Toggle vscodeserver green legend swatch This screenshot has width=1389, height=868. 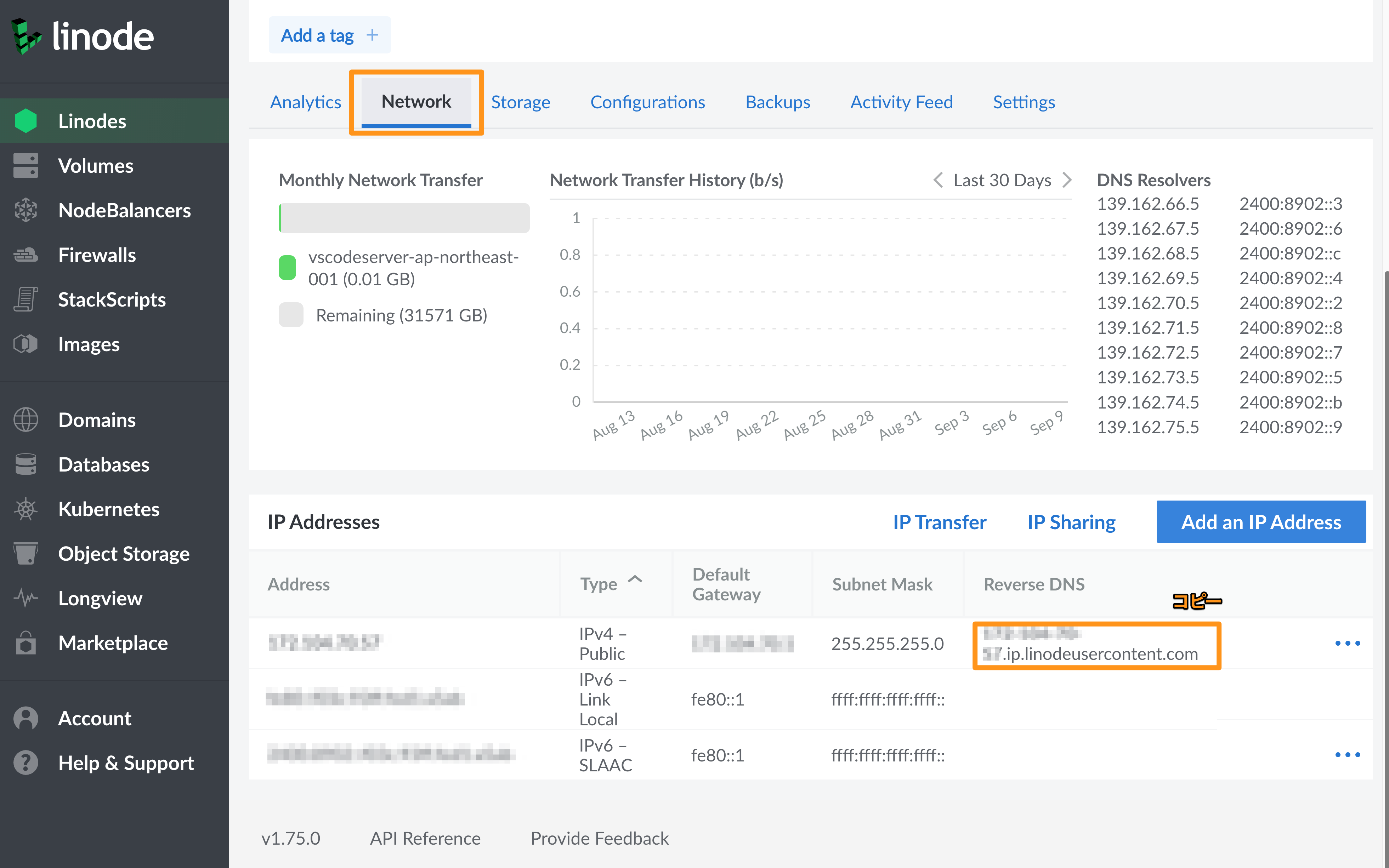point(287,268)
